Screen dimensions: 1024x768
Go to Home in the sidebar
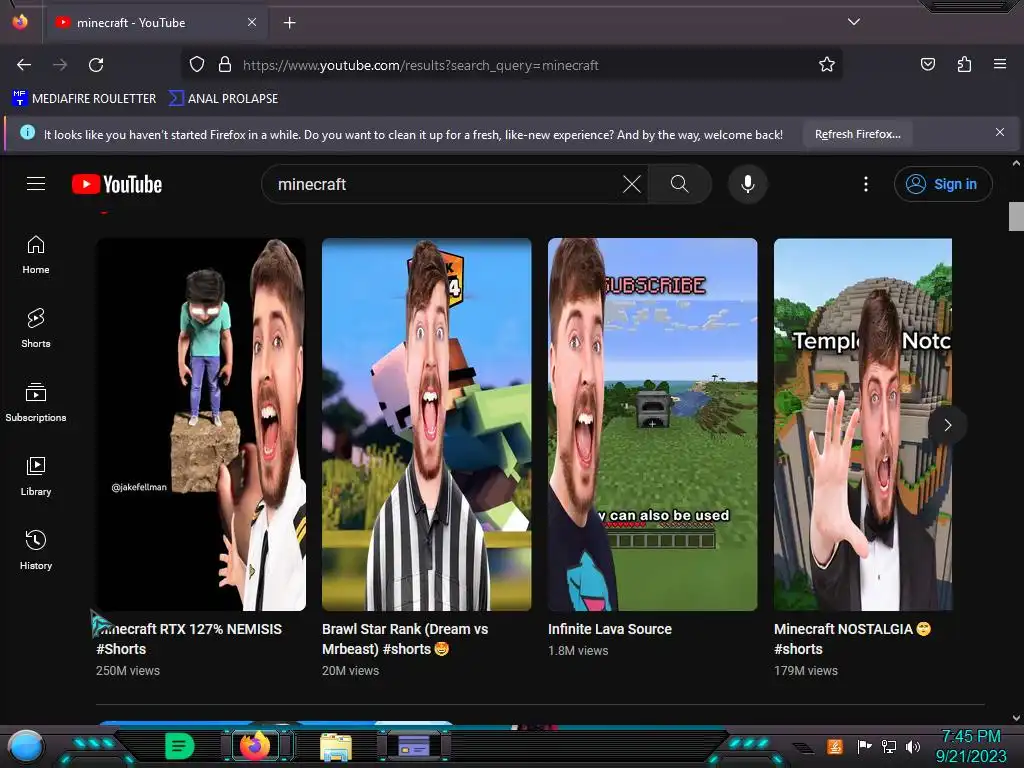(x=36, y=255)
